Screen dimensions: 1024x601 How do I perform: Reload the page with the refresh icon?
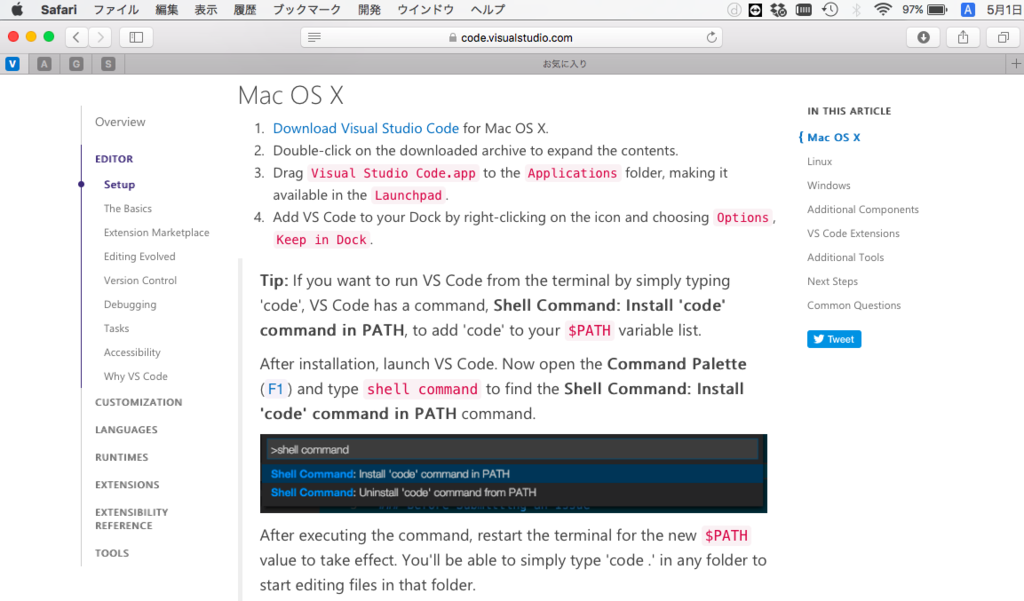[x=712, y=37]
